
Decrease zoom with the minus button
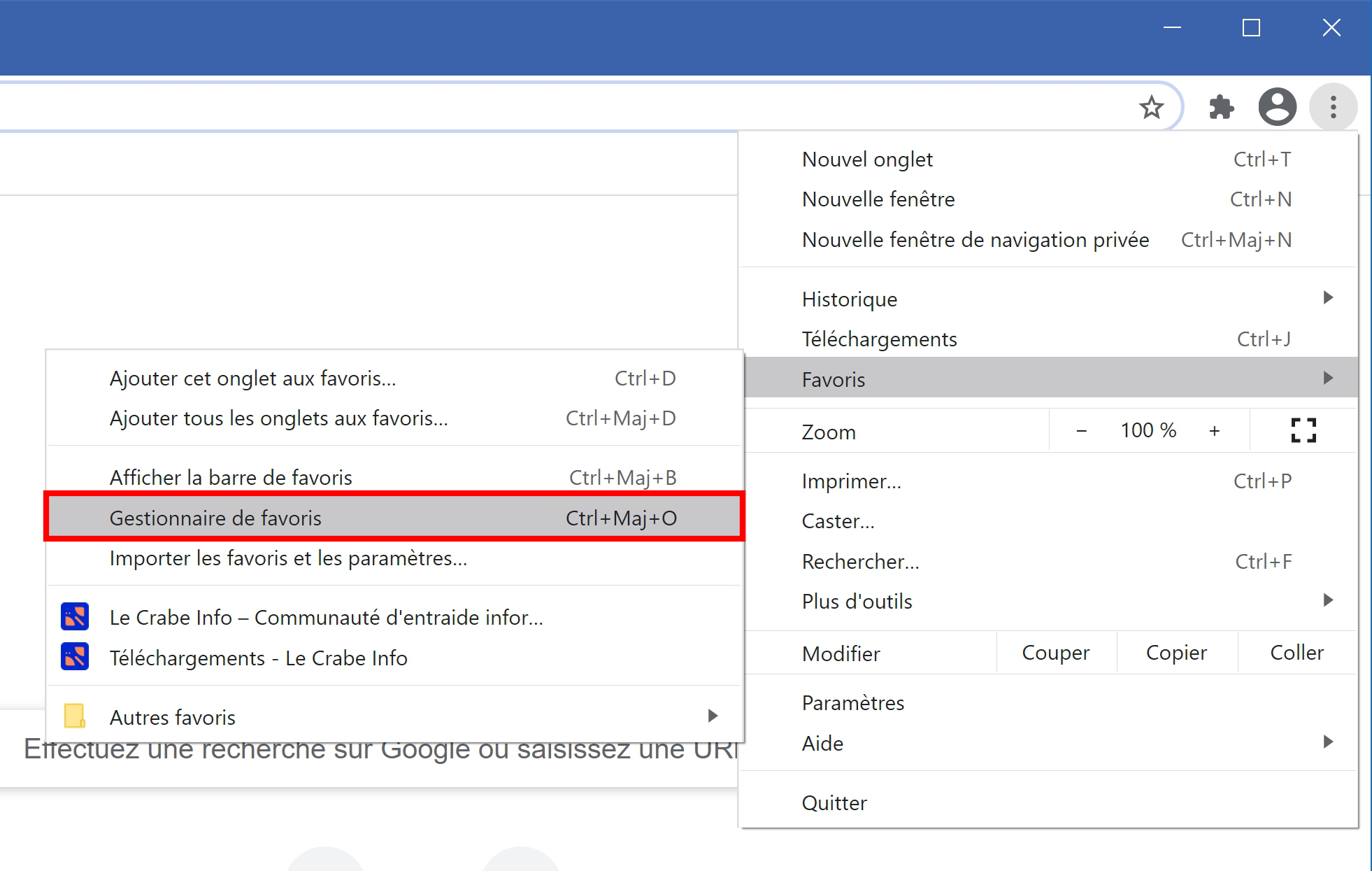point(1081,431)
